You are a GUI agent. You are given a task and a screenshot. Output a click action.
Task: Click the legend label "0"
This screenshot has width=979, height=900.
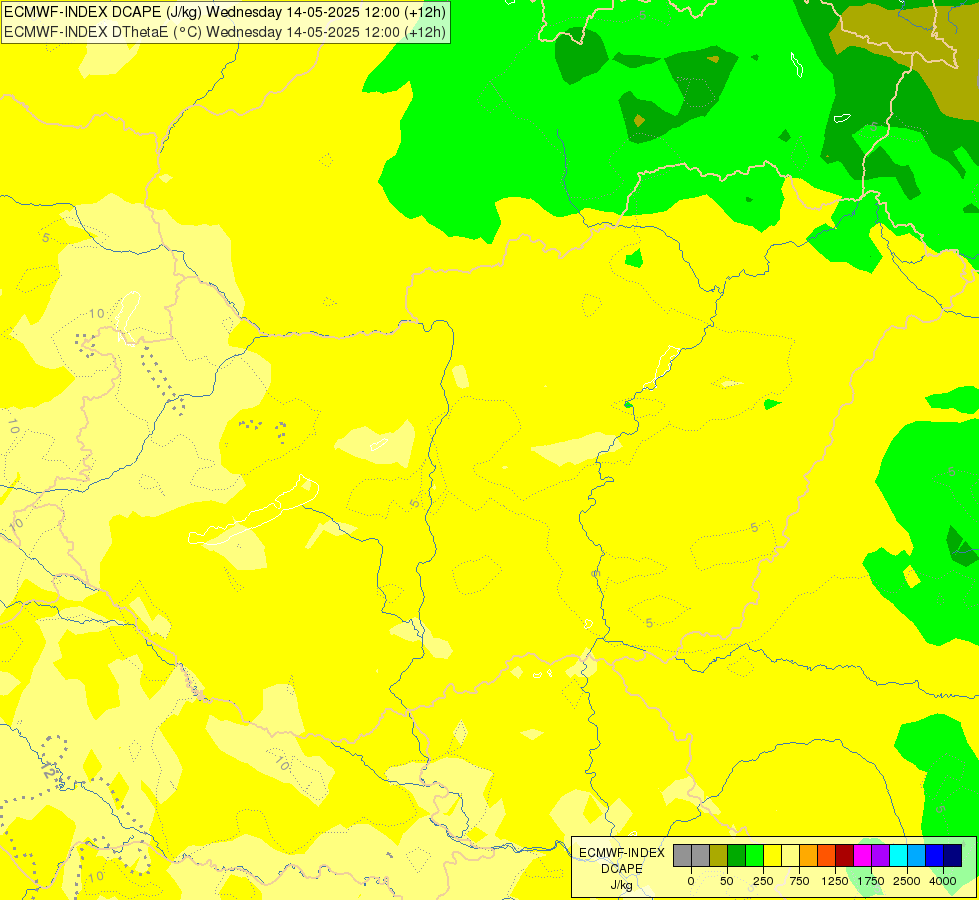tap(691, 881)
